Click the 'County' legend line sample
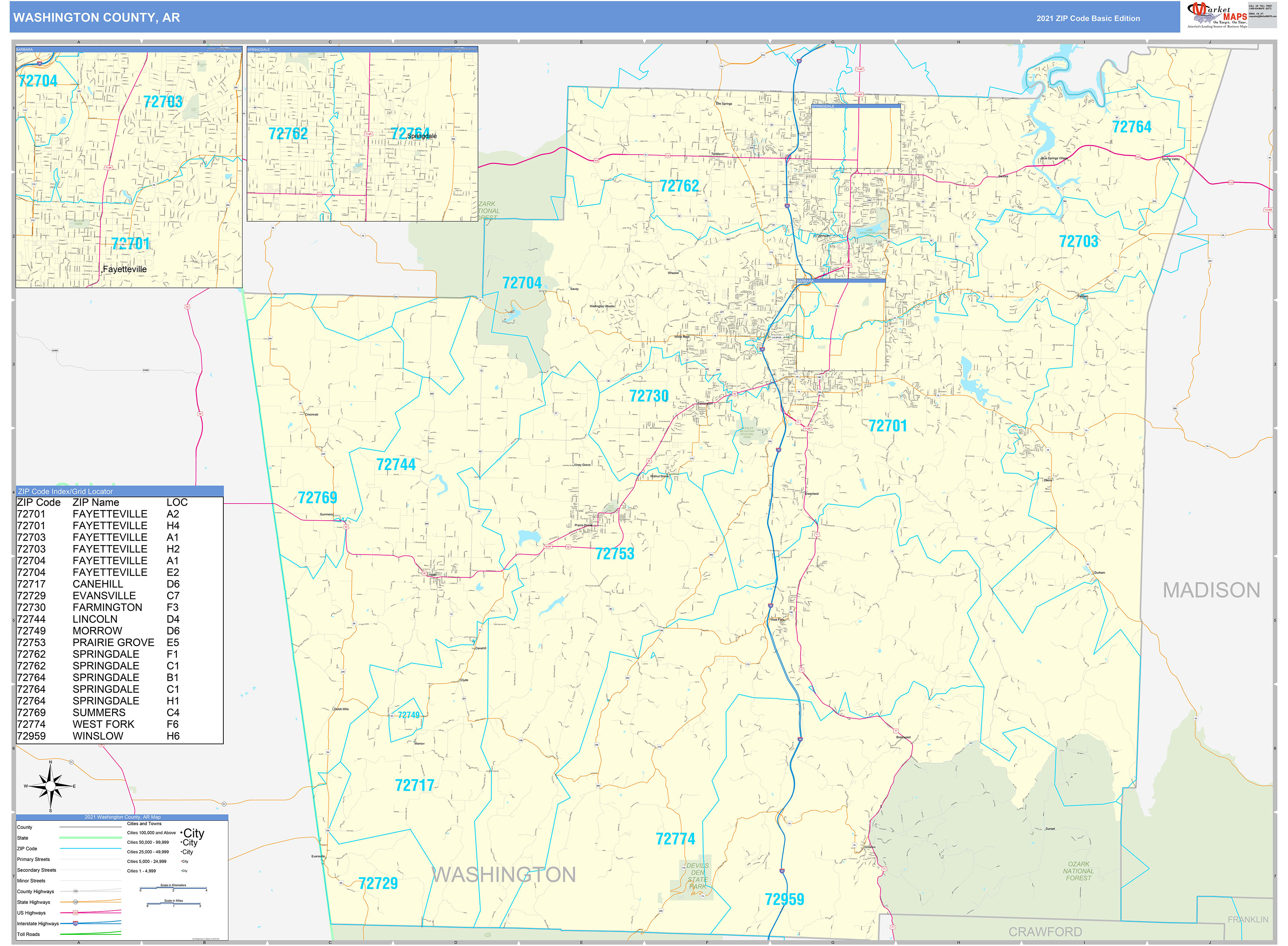The image size is (1288, 946). click(x=91, y=827)
